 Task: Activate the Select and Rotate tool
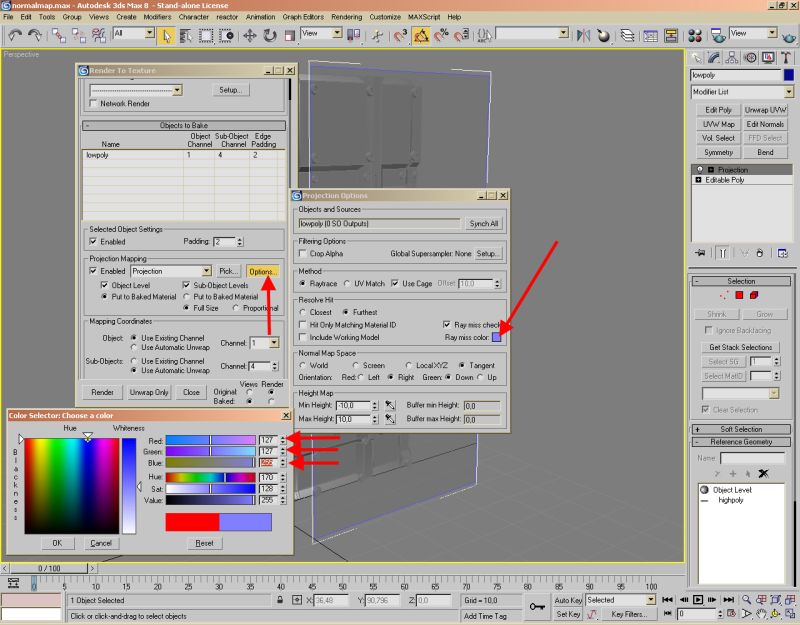point(268,37)
